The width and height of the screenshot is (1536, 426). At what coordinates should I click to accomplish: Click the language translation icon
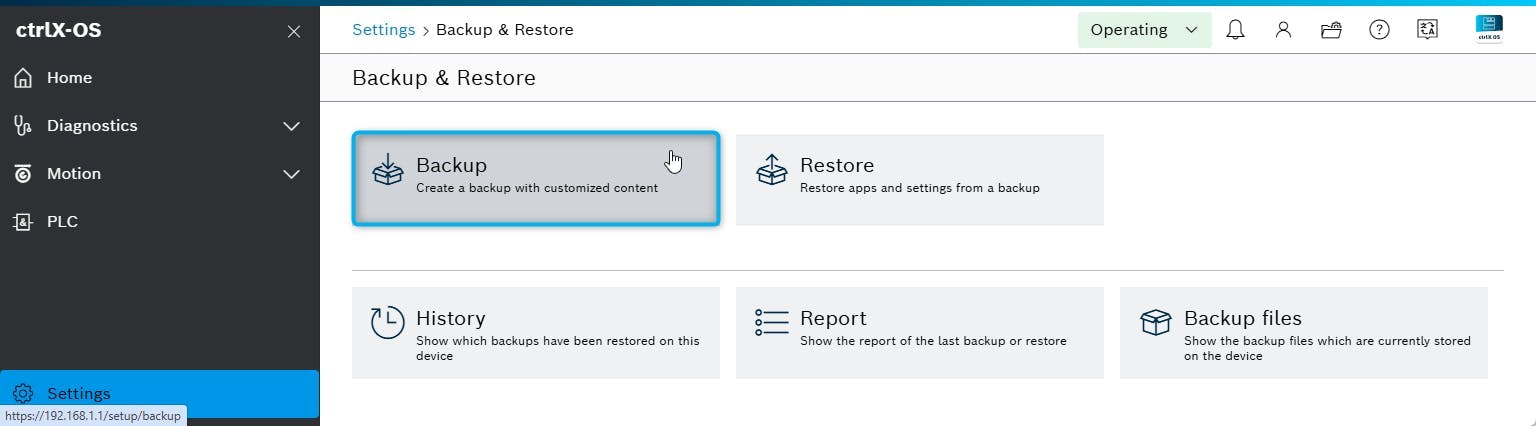click(1427, 30)
